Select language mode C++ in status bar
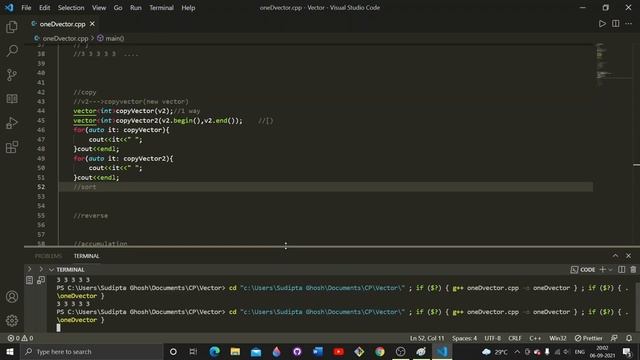 coord(535,338)
